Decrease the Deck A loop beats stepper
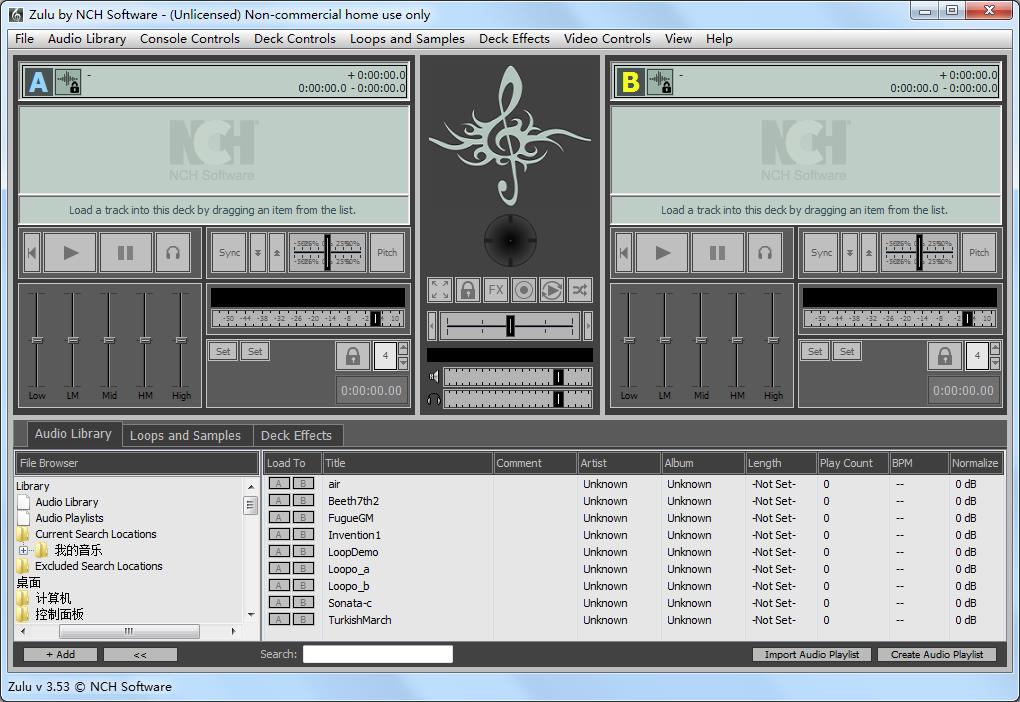This screenshot has height=702, width=1020. (x=403, y=363)
